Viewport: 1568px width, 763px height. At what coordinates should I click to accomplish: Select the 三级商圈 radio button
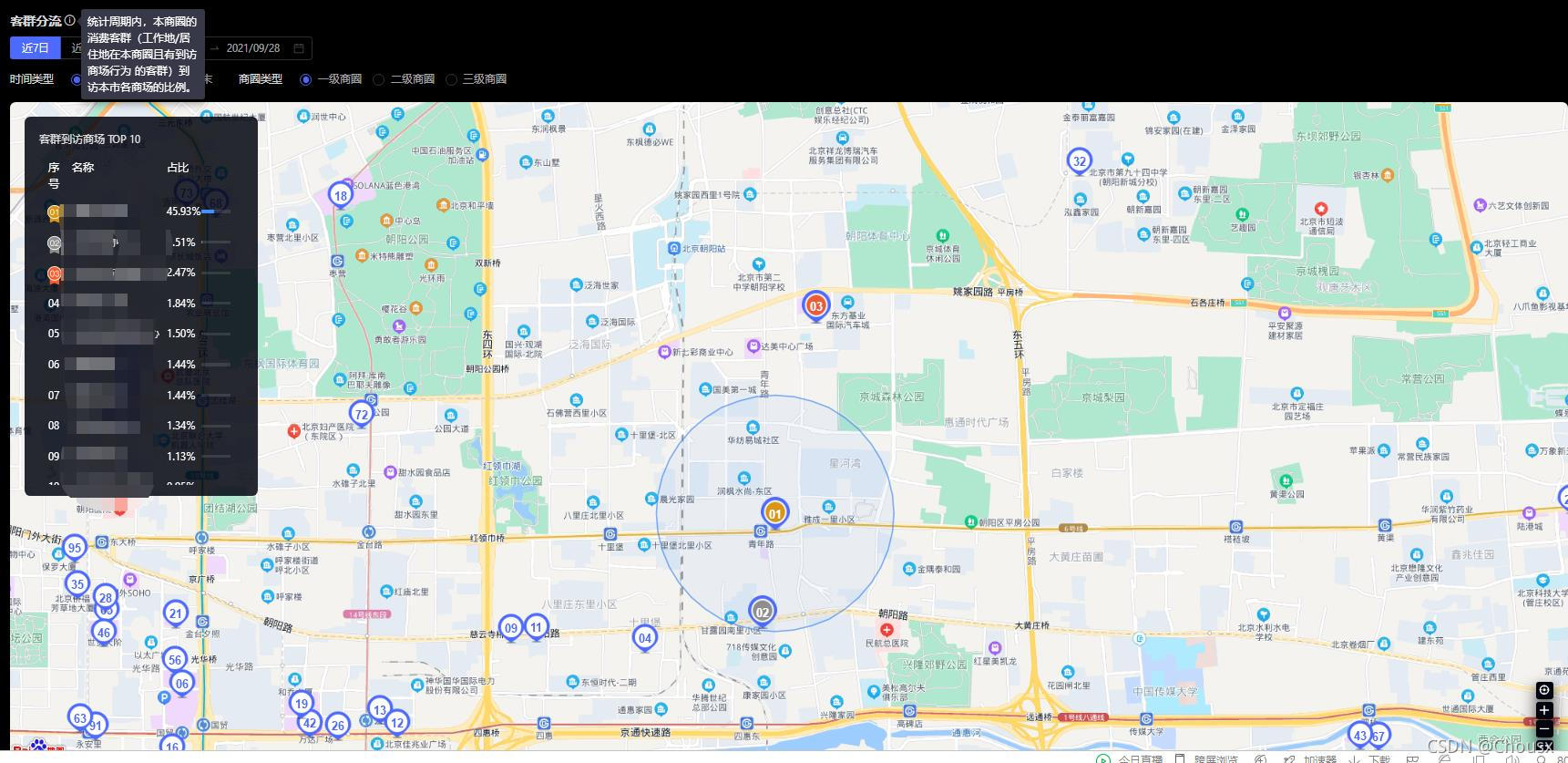(x=451, y=79)
